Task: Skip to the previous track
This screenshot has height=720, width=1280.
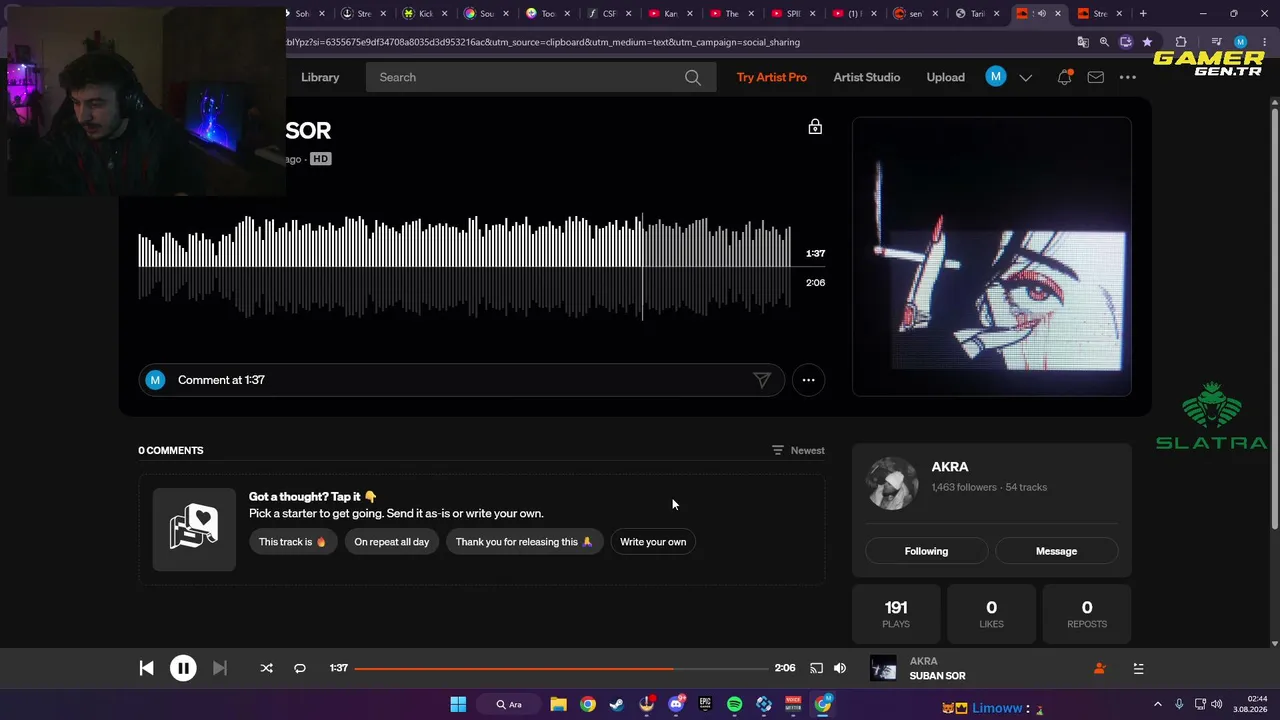Action: tap(146, 668)
